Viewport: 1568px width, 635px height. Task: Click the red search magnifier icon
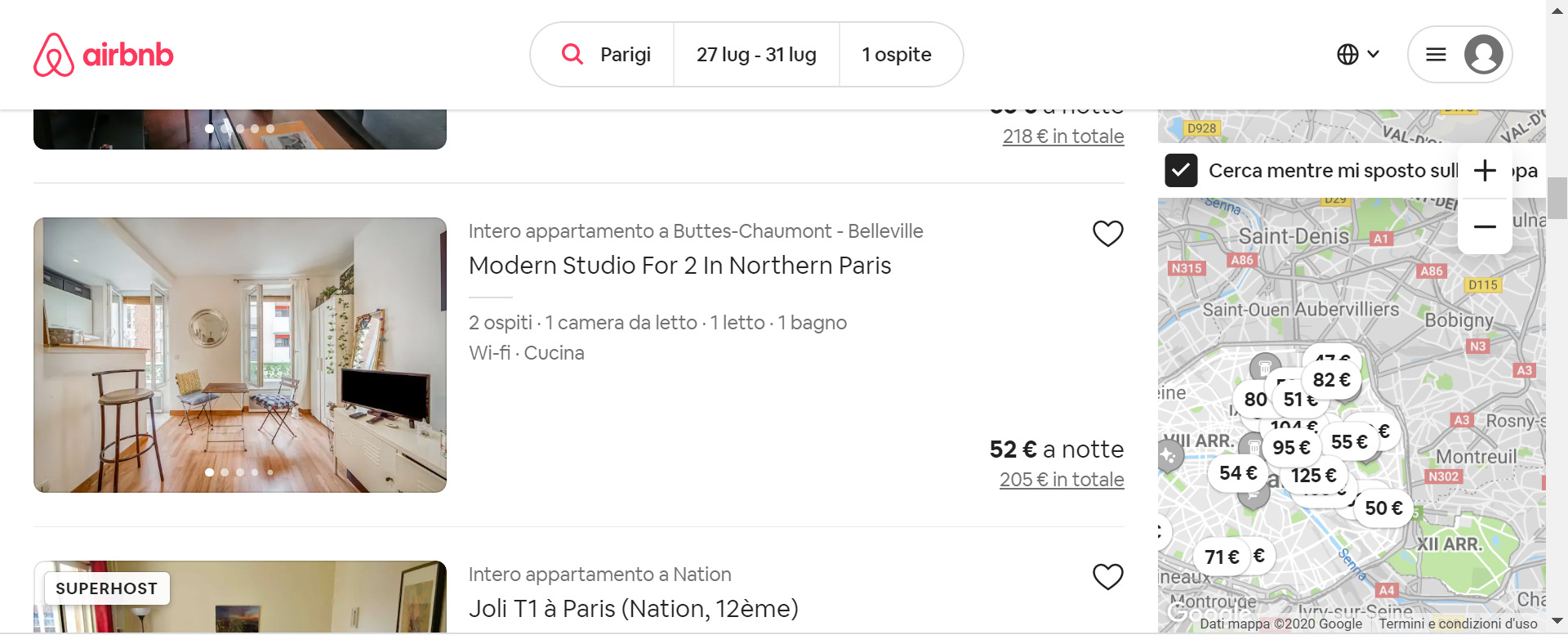572,55
